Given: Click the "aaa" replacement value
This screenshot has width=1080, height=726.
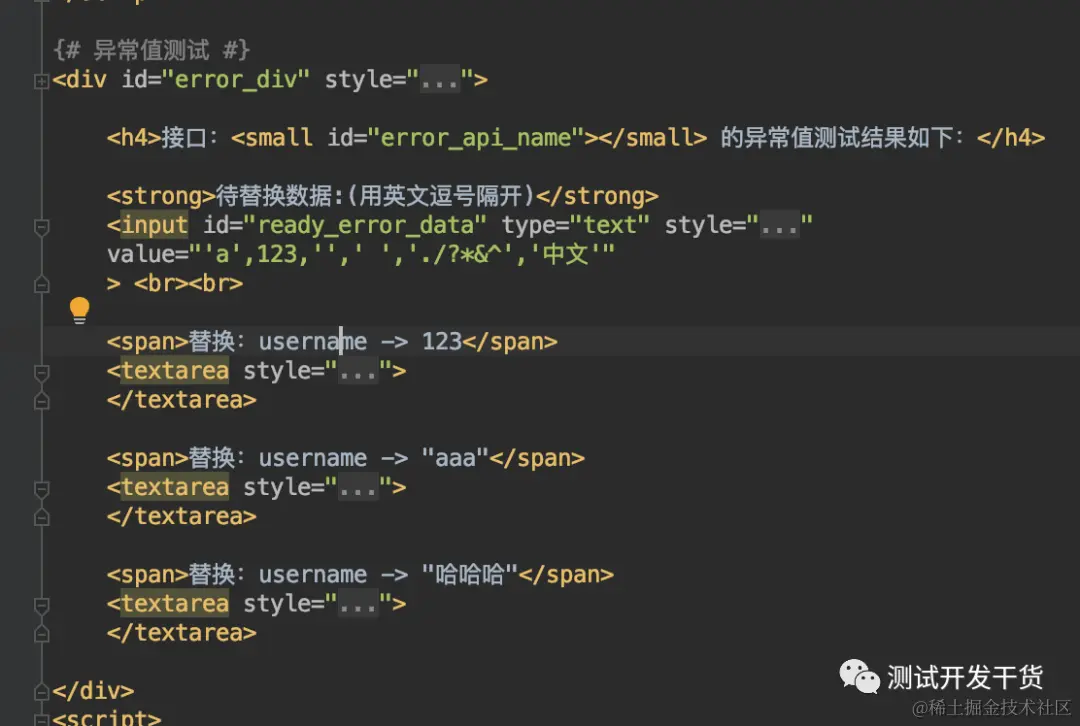Looking at the screenshot, I should point(455,459).
